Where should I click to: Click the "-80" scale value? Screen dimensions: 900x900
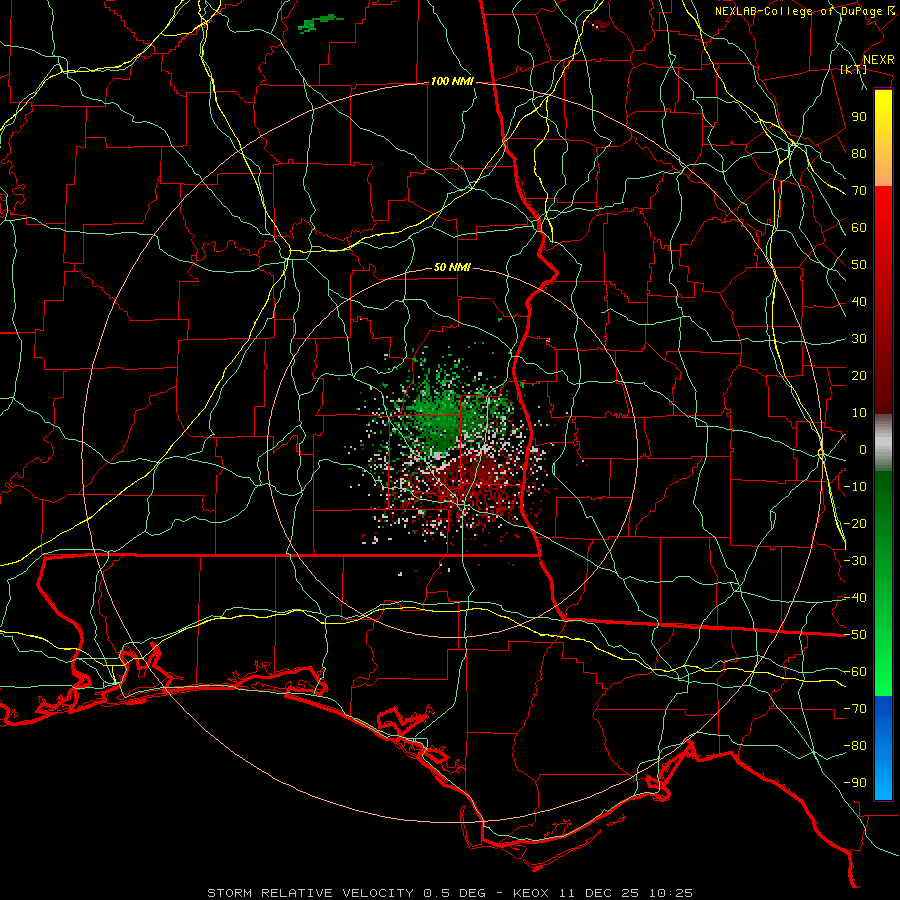[855, 746]
